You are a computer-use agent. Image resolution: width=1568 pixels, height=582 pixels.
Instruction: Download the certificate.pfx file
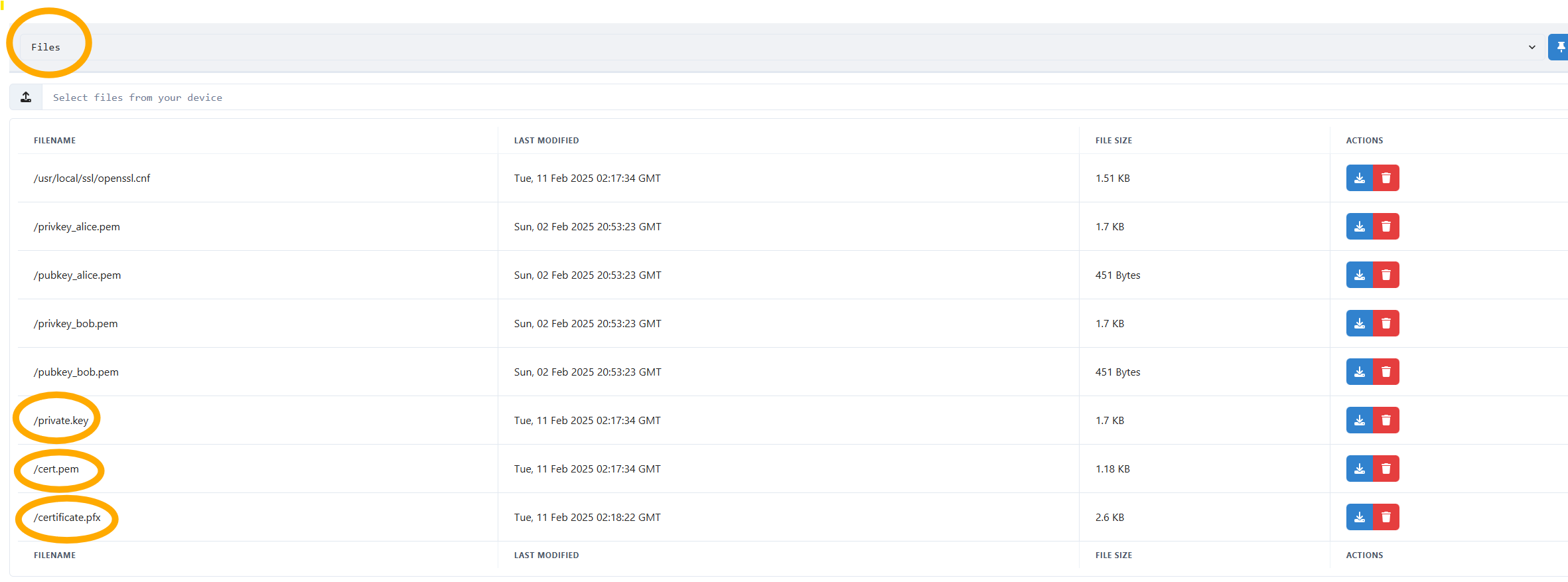[x=1359, y=517]
